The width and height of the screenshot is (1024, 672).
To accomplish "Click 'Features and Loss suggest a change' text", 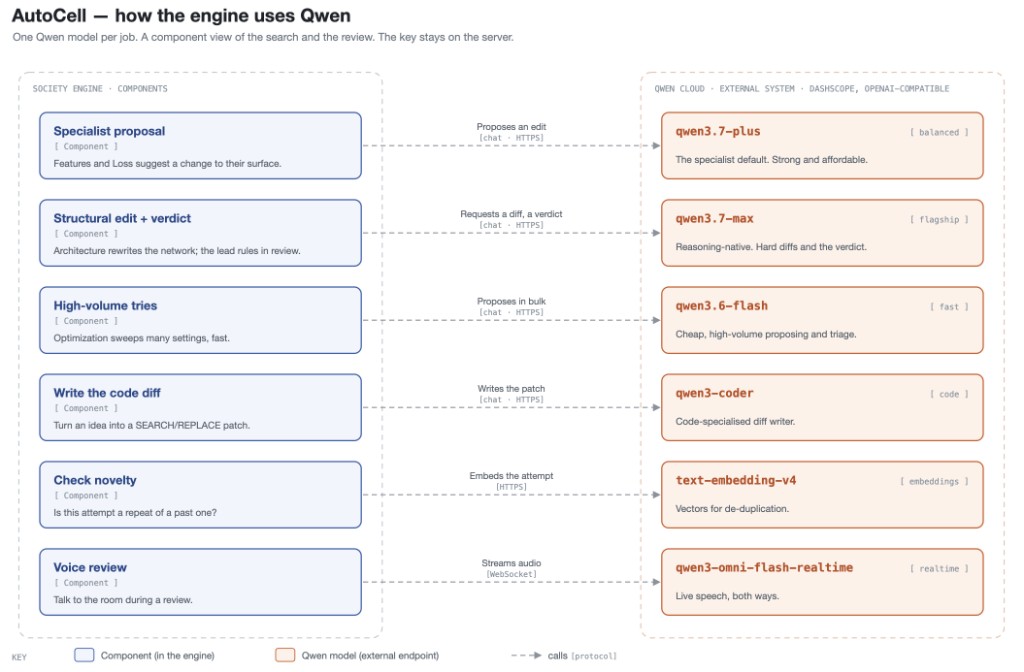I will pos(167,164).
